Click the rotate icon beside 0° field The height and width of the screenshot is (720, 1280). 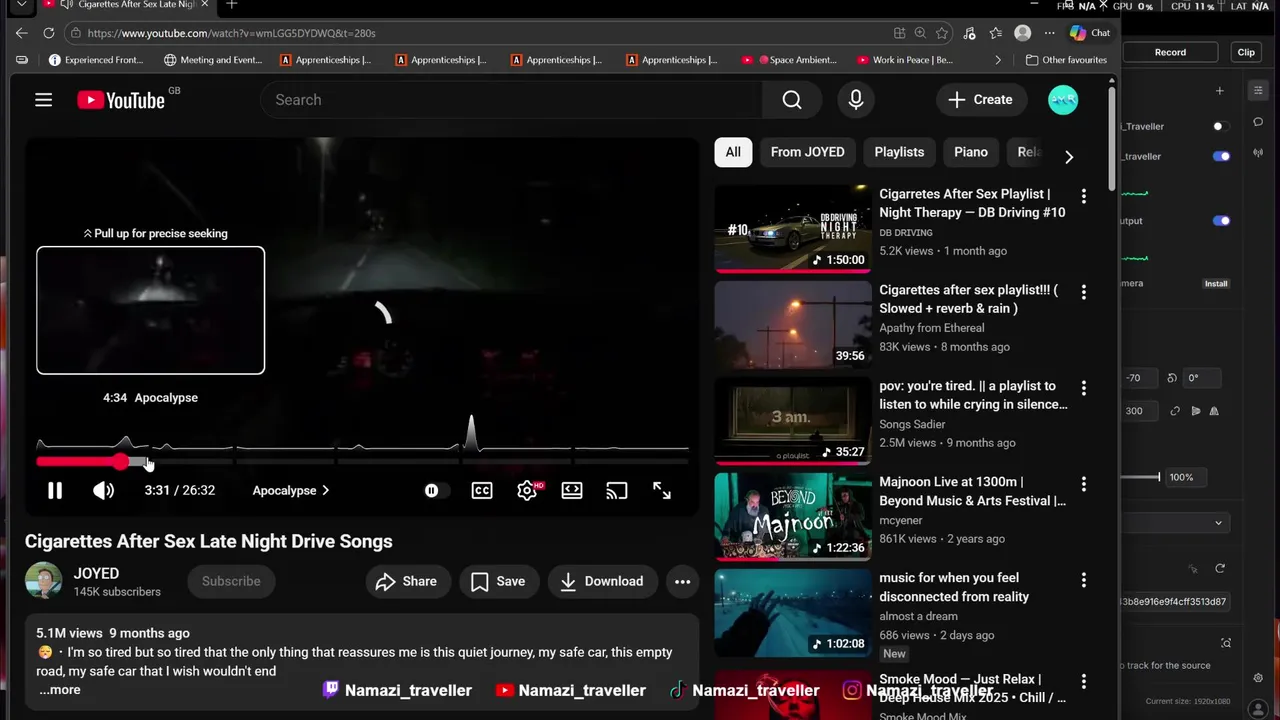pyautogui.click(x=1172, y=378)
